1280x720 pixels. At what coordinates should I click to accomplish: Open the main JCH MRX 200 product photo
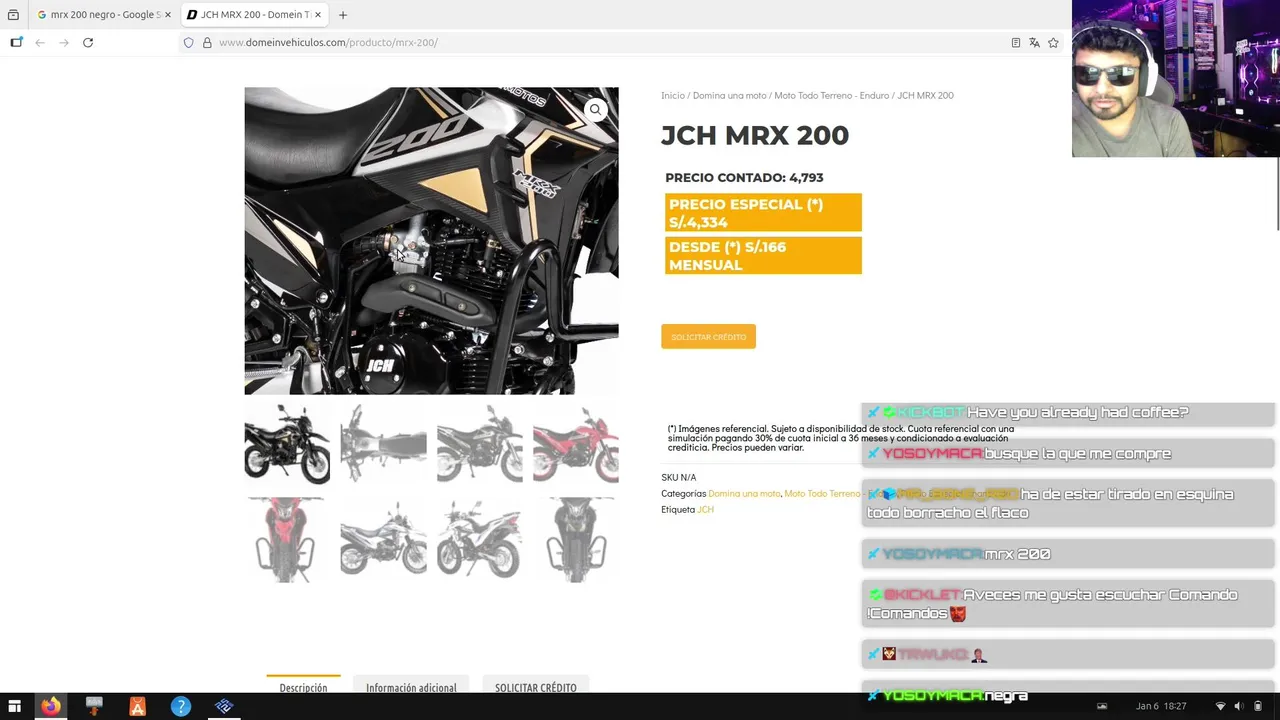click(x=431, y=241)
